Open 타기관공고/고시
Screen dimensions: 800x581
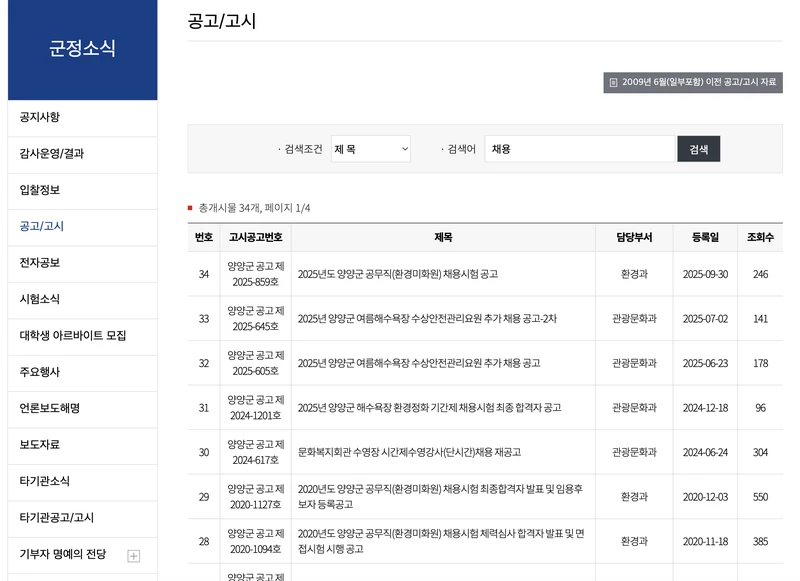coord(52,517)
